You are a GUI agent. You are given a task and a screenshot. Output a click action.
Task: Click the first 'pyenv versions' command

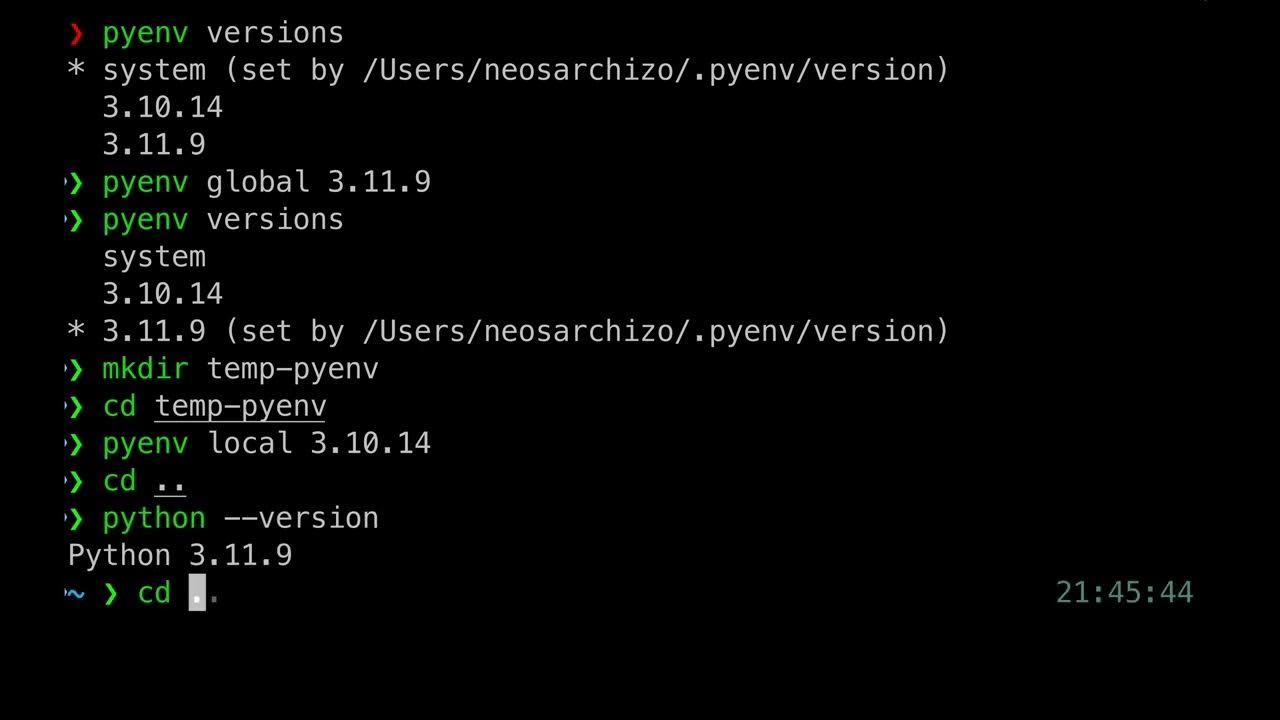tap(223, 33)
